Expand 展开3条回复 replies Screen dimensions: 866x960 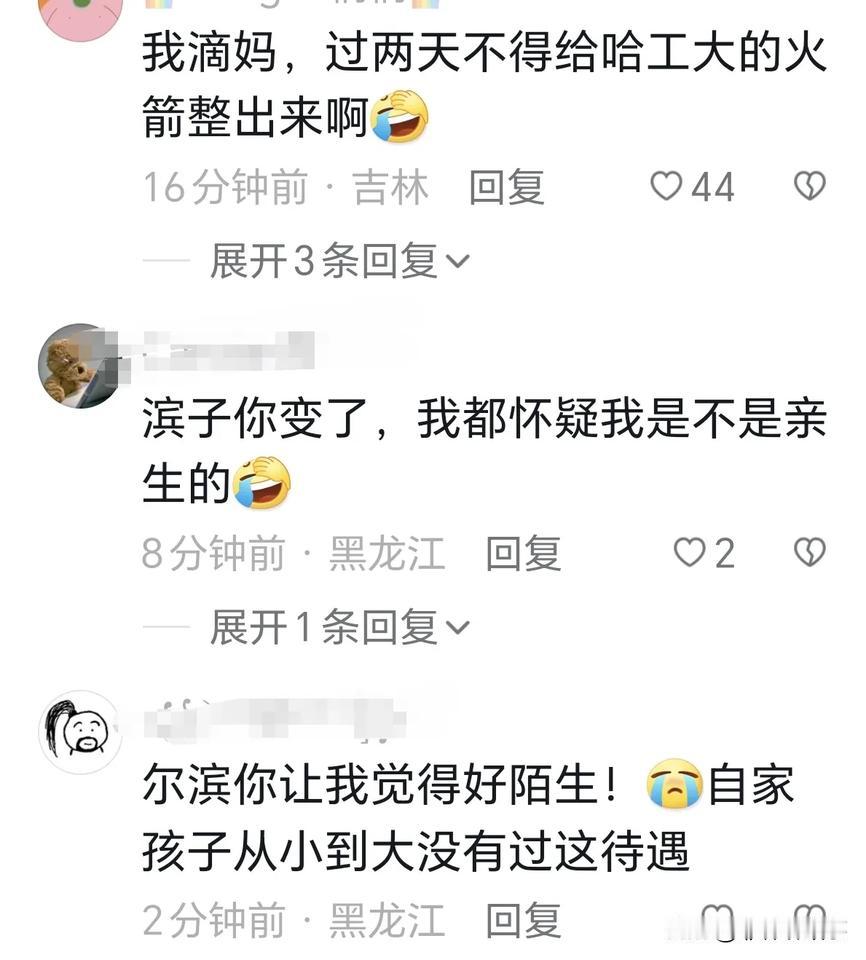click(340, 261)
